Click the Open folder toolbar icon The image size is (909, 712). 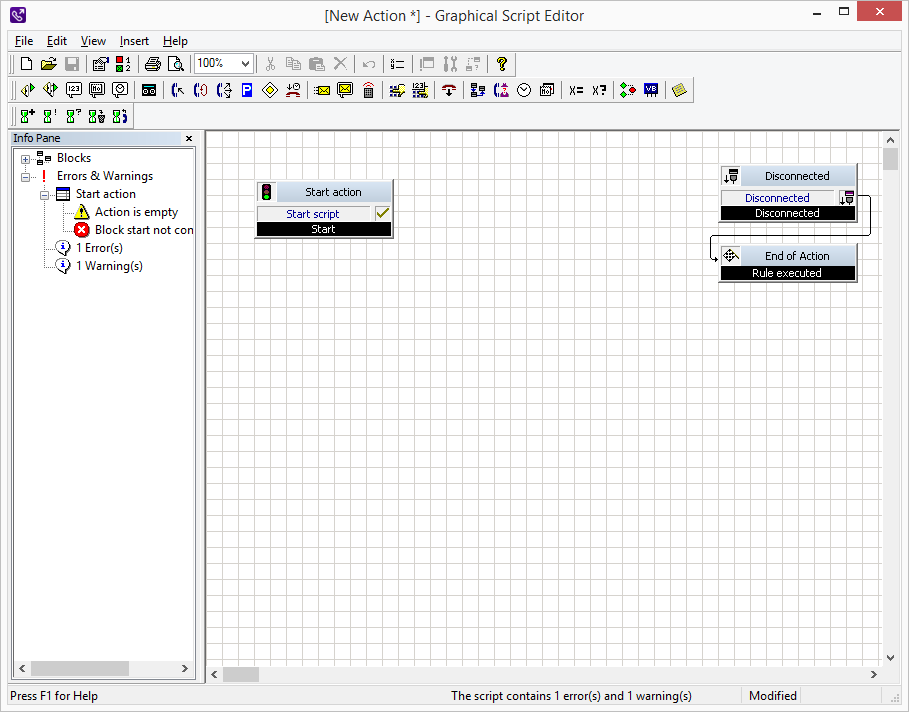tap(48, 64)
